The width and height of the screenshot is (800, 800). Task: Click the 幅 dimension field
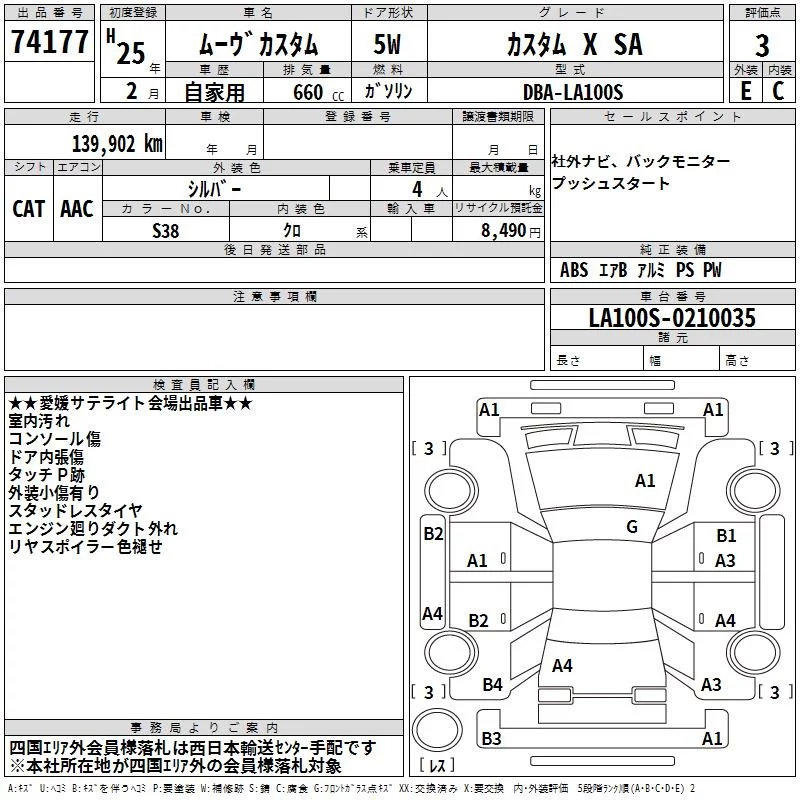click(682, 360)
